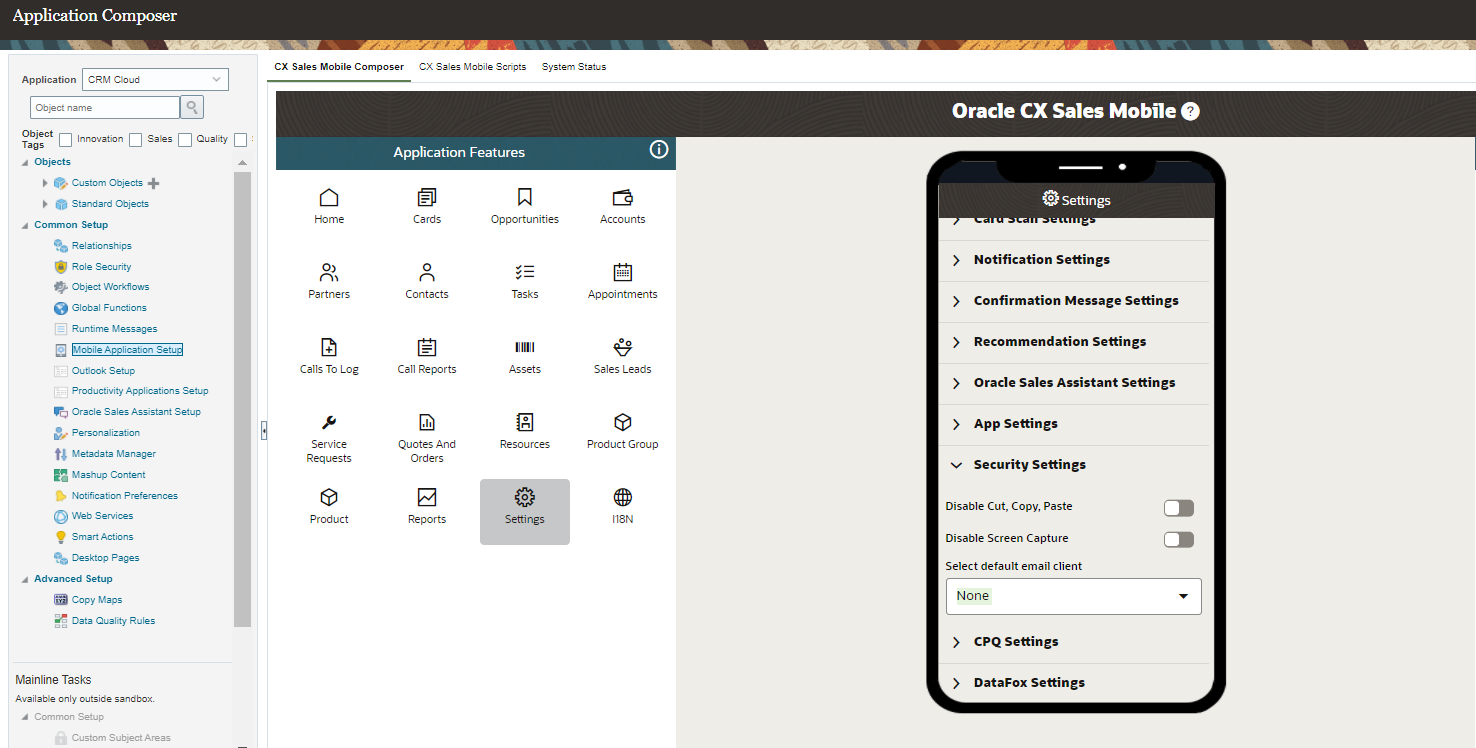Click the Application Features info icon
Viewport: 1476px width, 748px height.
coord(659,150)
